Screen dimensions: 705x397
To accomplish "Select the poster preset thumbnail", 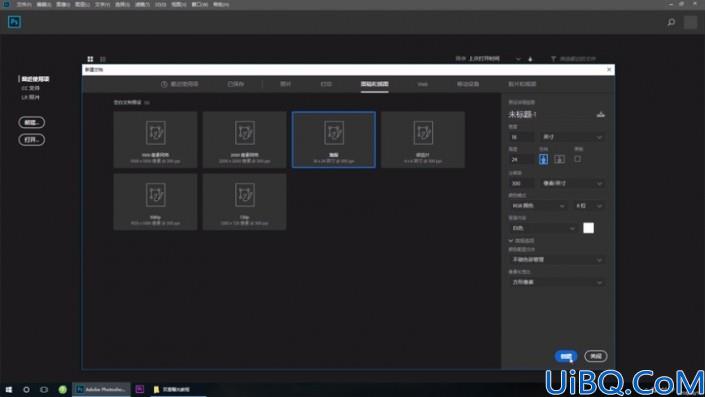I will (x=334, y=140).
